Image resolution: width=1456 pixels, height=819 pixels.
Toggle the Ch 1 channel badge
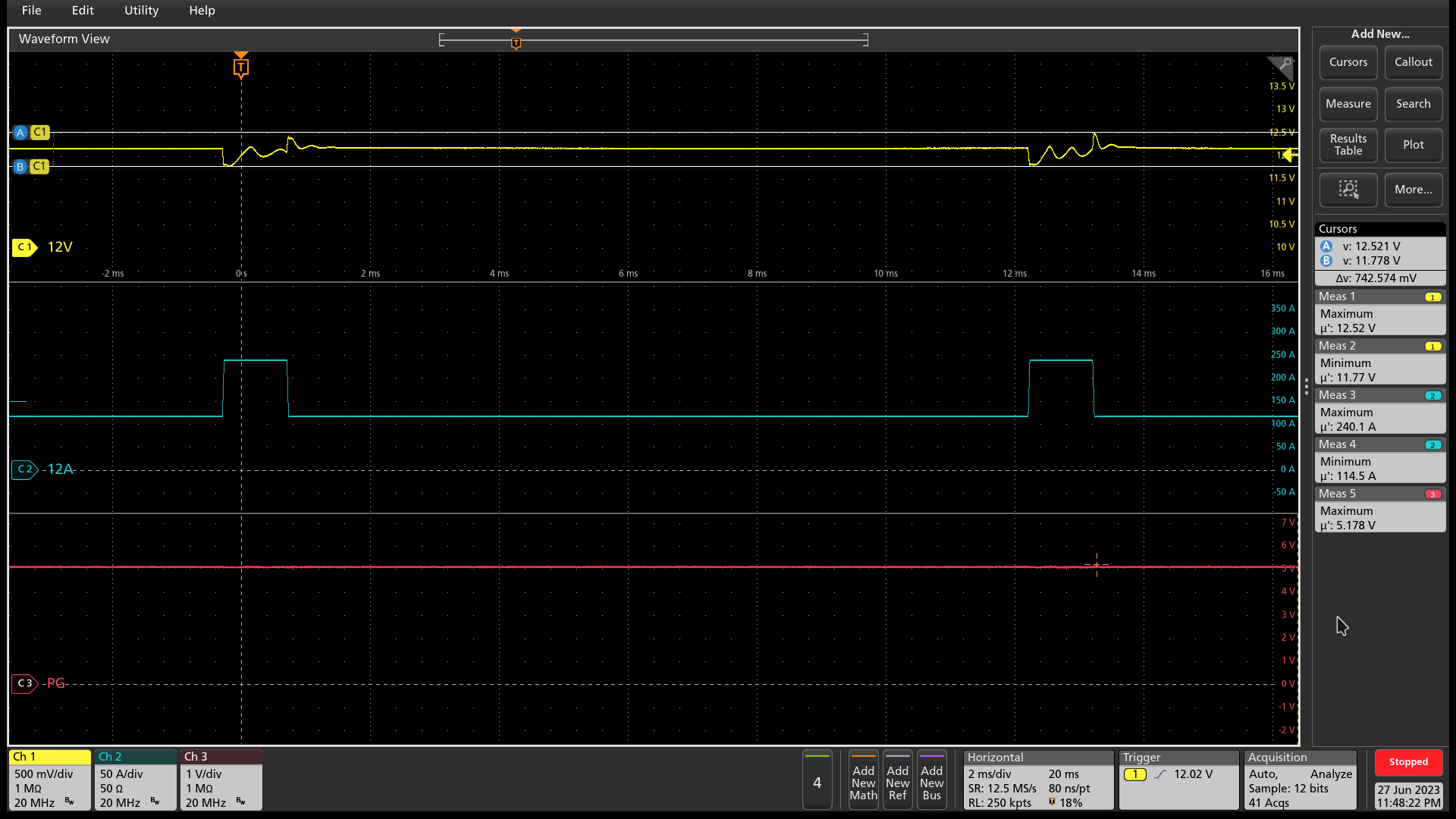point(49,780)
